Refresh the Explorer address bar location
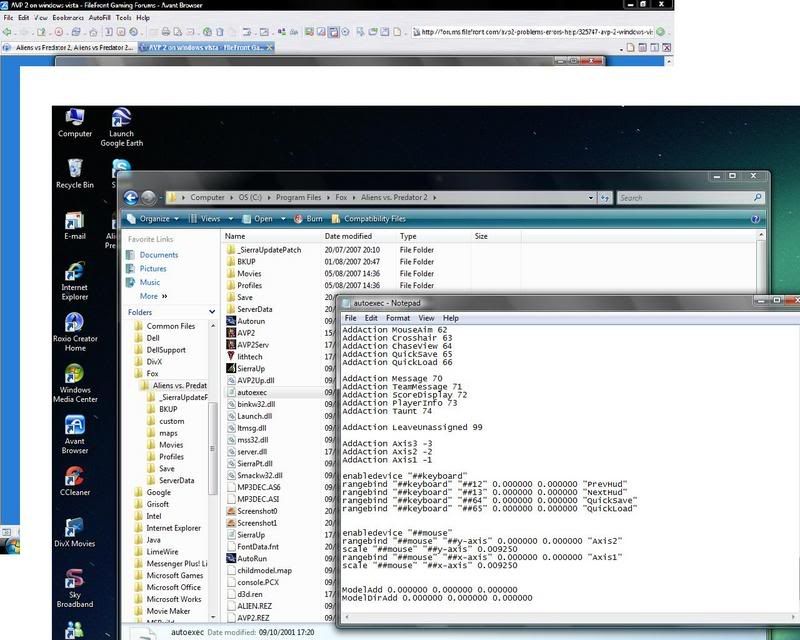 [x=605, y=198]
